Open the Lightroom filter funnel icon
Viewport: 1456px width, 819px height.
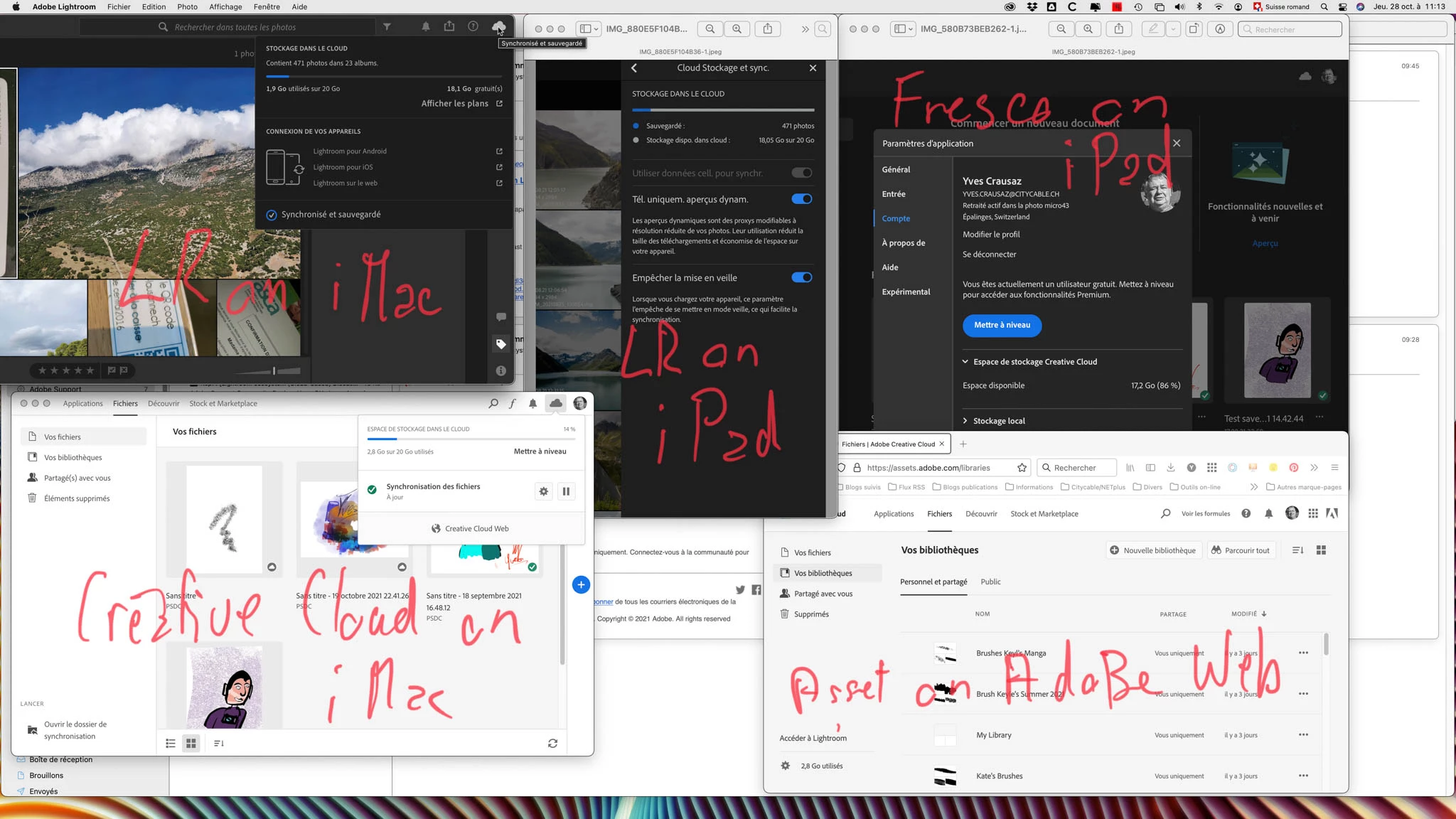click(387, 26)
